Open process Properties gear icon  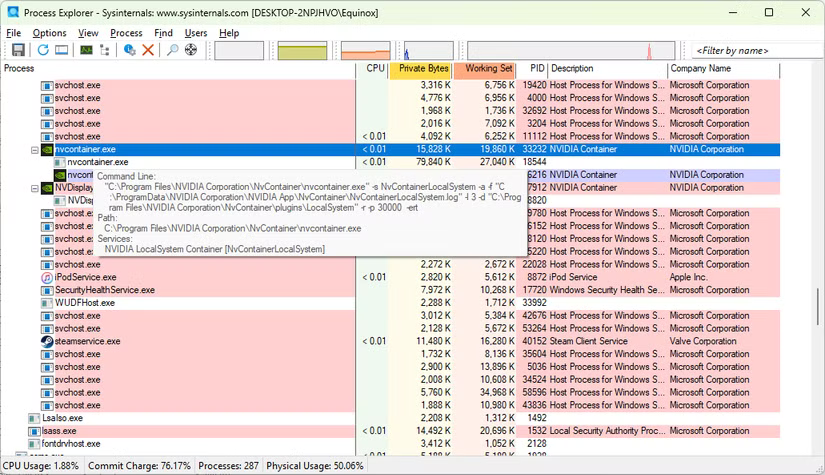point(129,50)
